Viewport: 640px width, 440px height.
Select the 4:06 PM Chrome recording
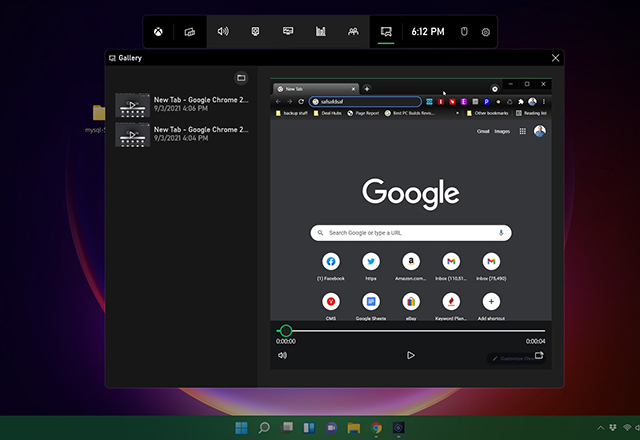point(180,105)
